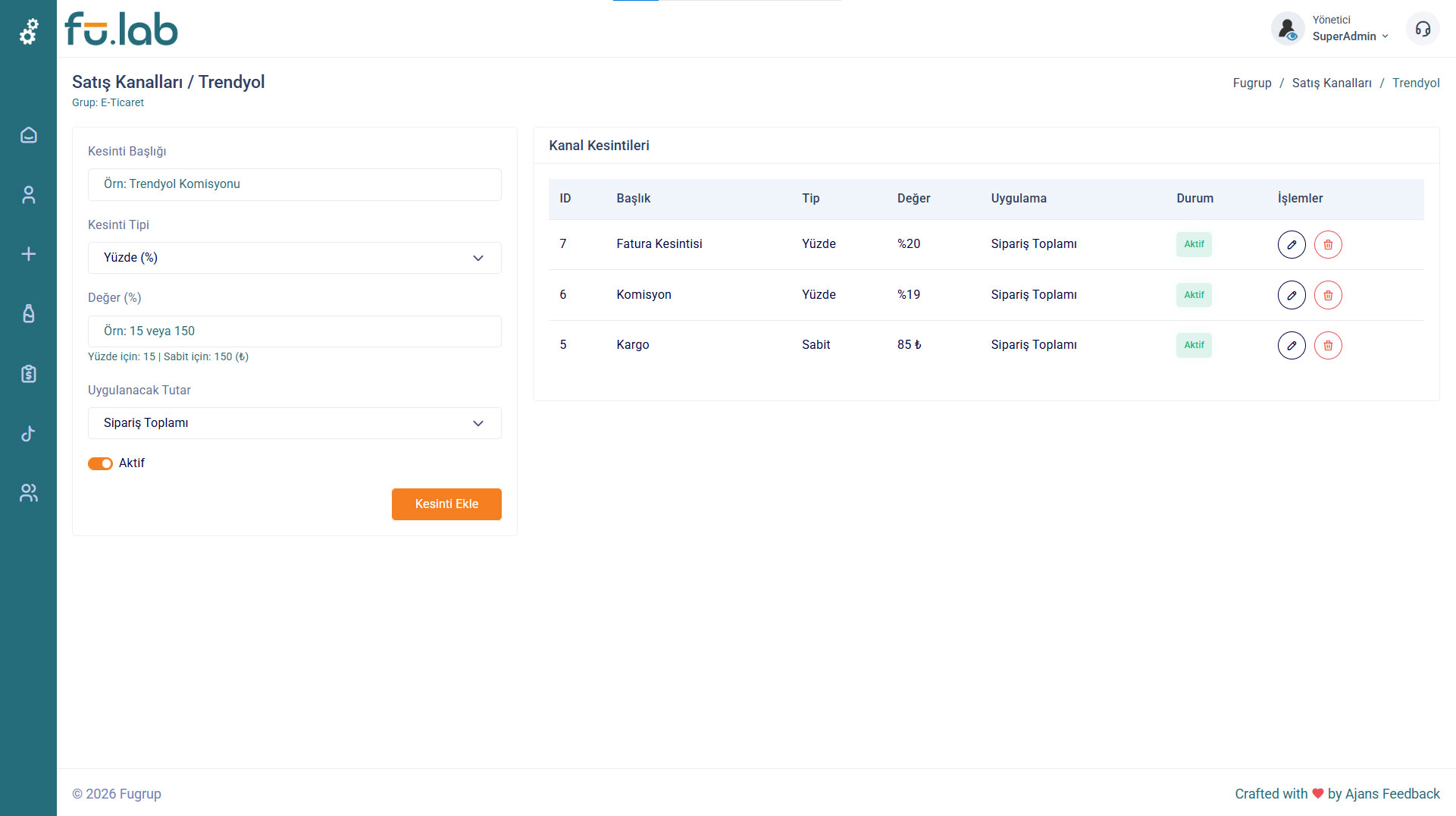Click the Trendyol breadcrumb item
This screenshot has width=1456, height=816.
[1416, 83]
